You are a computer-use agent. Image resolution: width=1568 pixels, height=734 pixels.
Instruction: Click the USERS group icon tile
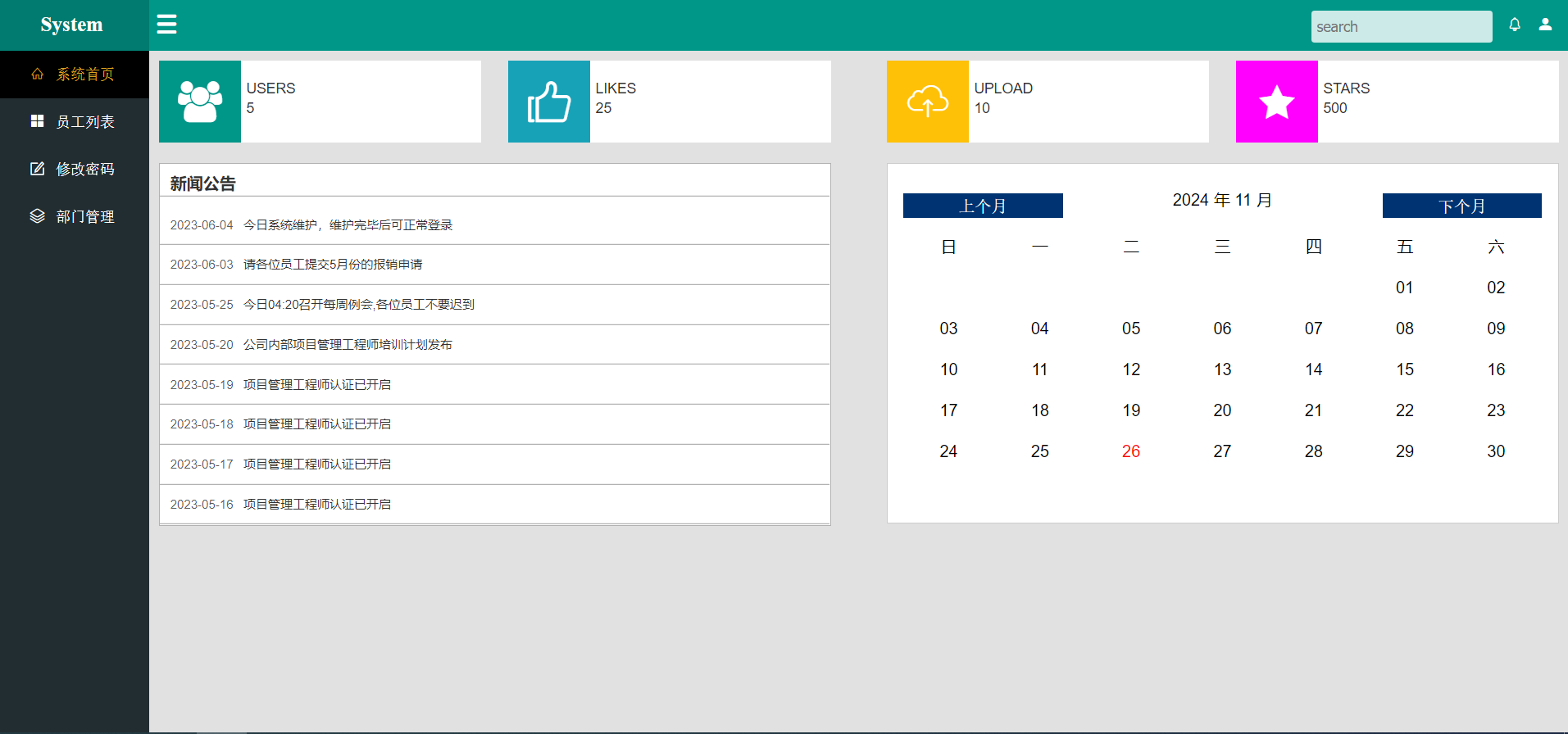click(x=200, y=102)
